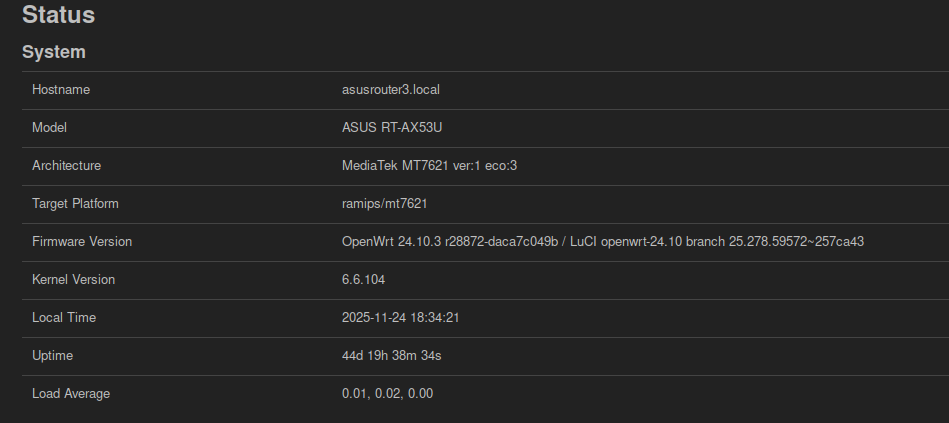949x423 pixels.
Task: Select the ASUS RT-AX53U model value
Action: click(391, 128)
